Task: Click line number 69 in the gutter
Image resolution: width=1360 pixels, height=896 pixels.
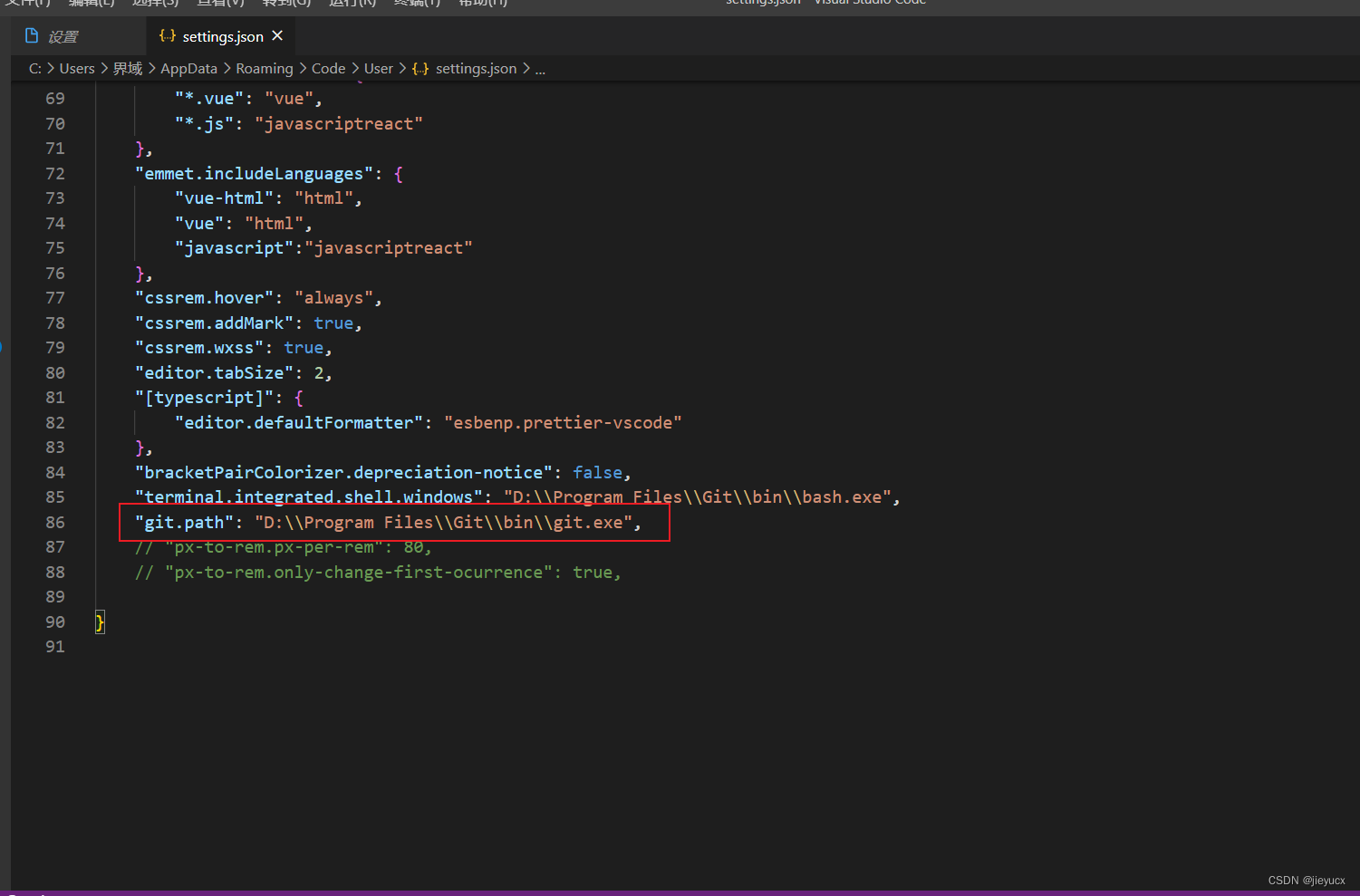Action: click(55, 98)
